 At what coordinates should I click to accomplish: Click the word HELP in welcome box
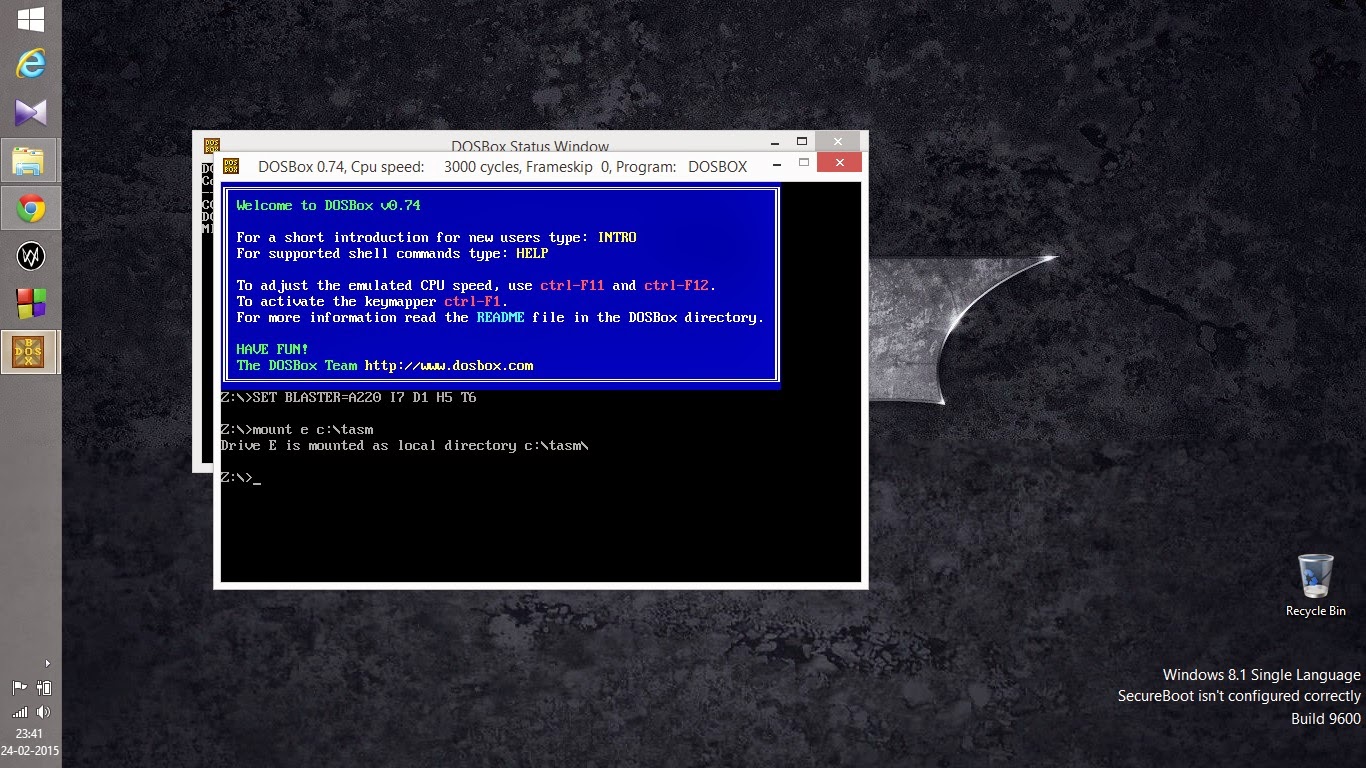click(x=532, y=253)
